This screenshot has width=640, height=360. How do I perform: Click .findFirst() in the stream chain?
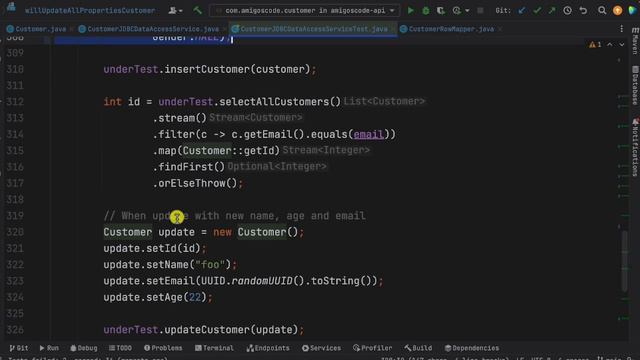point(189,167)
